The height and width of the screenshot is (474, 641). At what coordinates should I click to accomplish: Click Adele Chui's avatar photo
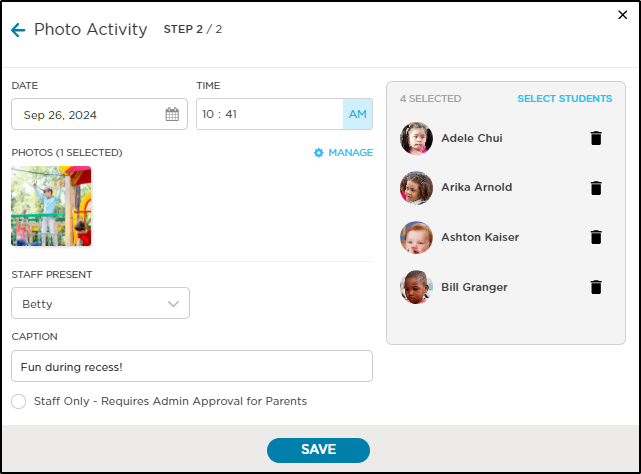pos(416,138)
